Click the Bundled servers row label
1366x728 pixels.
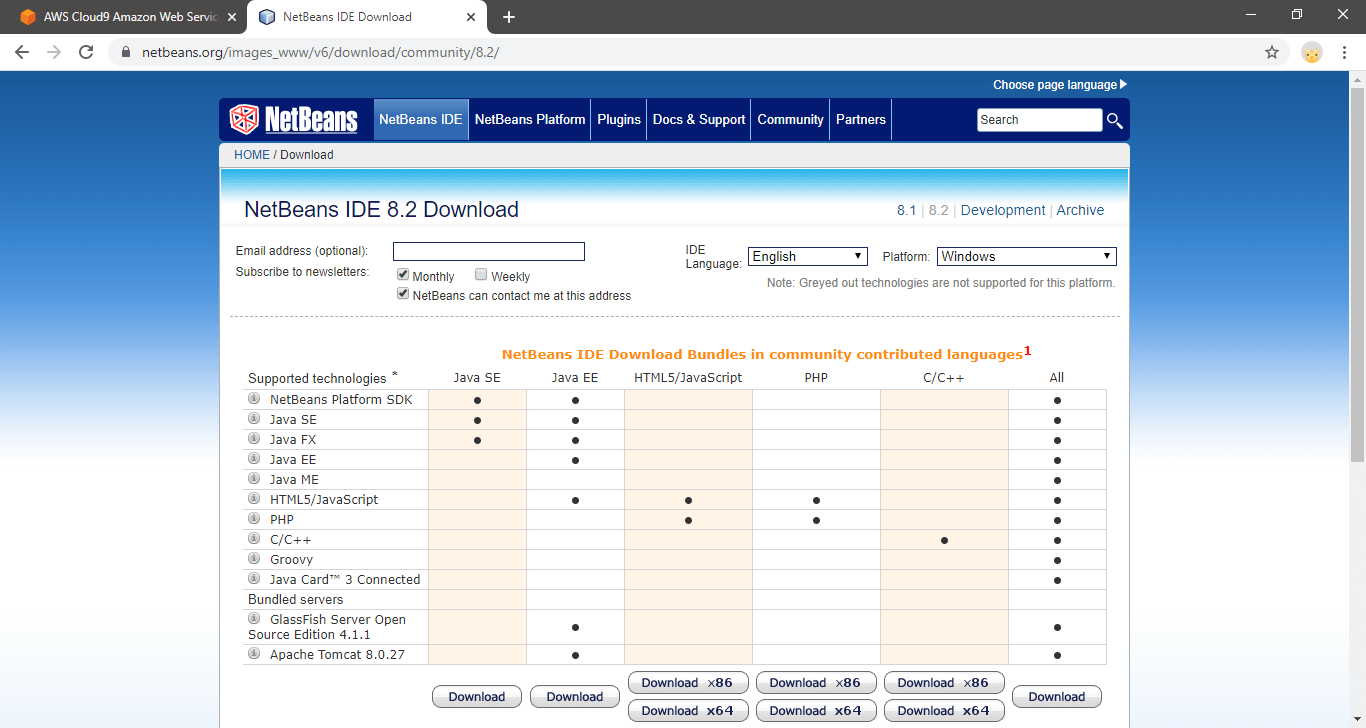(296, 599)
